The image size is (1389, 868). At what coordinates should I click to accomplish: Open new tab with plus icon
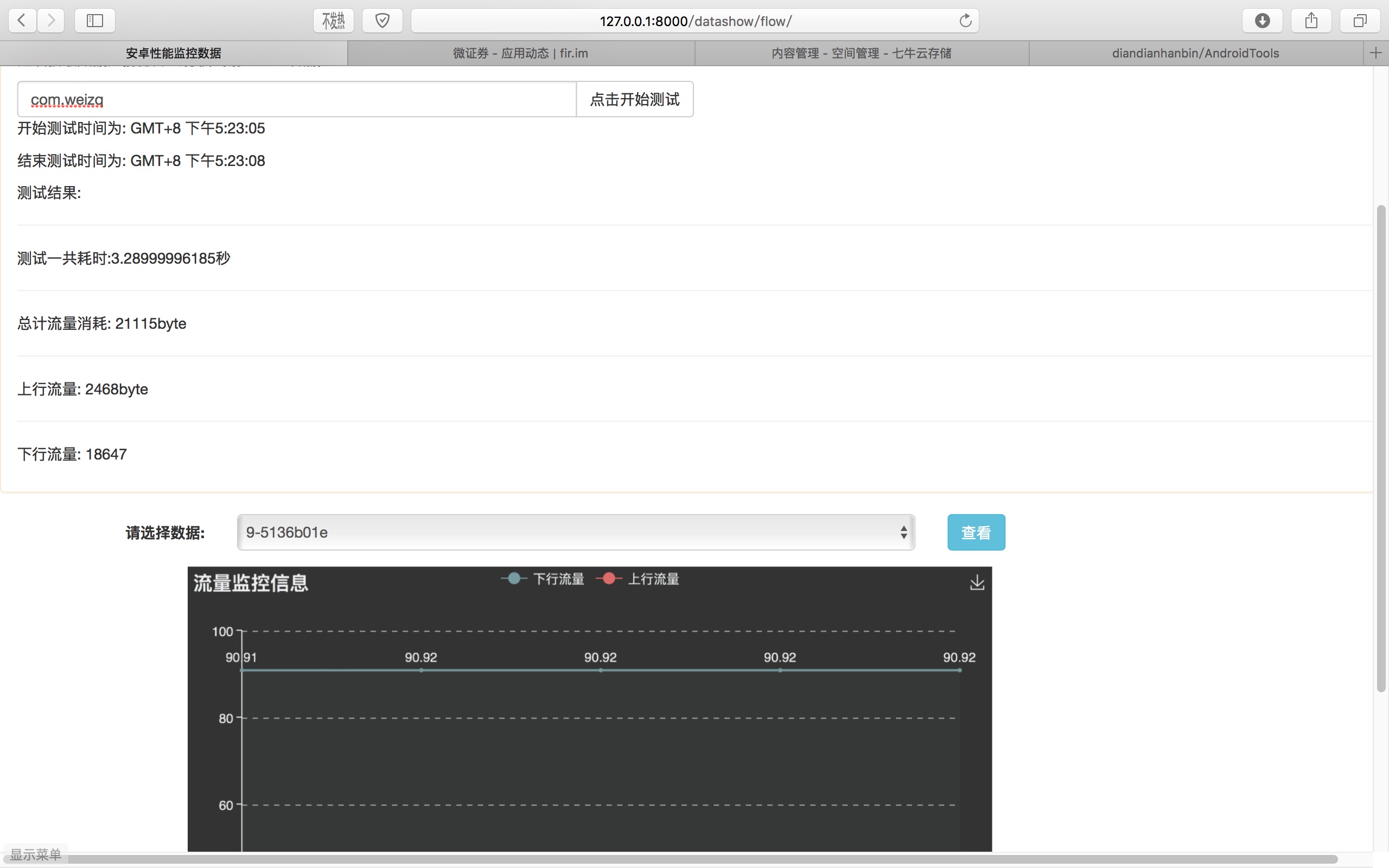pyautogui.click(x=1376, y=53)
